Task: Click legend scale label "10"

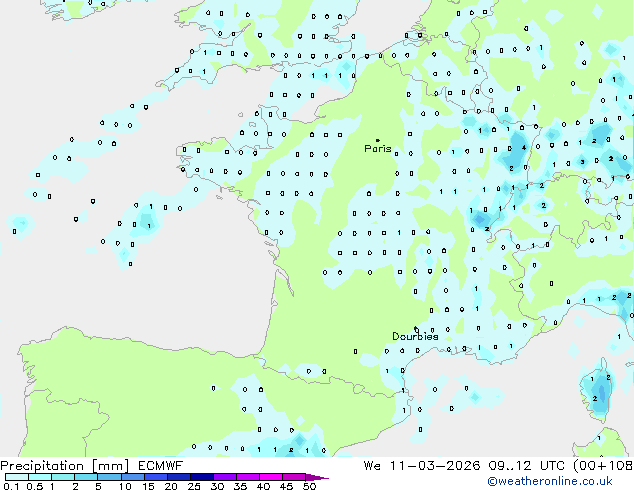Action: tap(125, 486)
